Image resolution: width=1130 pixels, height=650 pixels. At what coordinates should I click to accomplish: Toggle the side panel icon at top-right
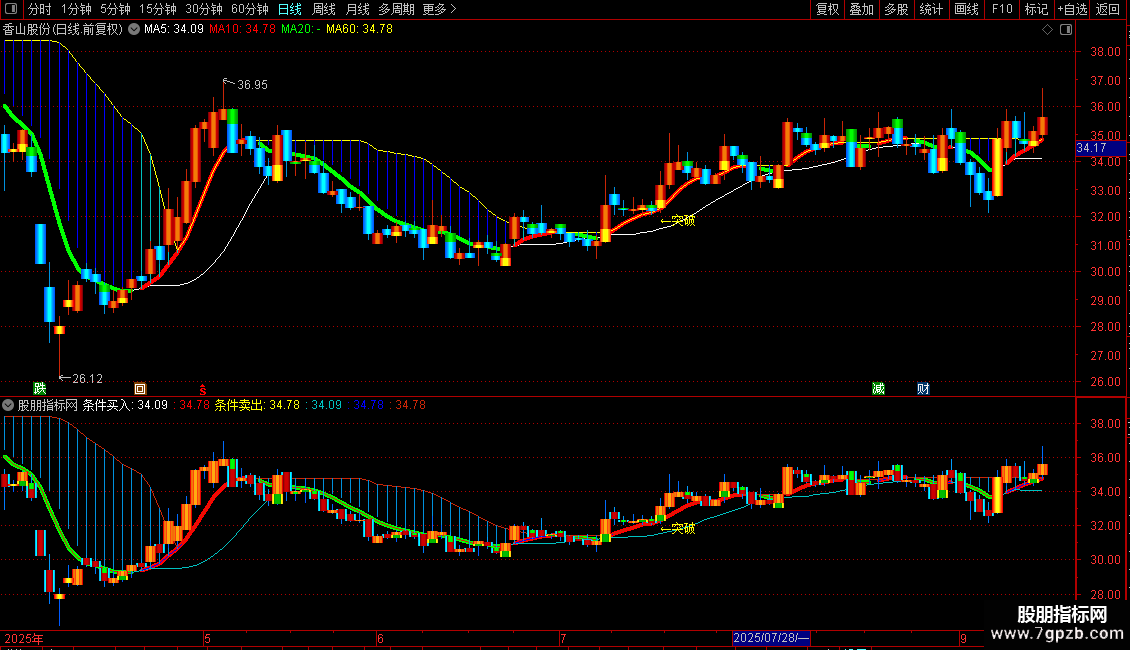pos(1066,29)
